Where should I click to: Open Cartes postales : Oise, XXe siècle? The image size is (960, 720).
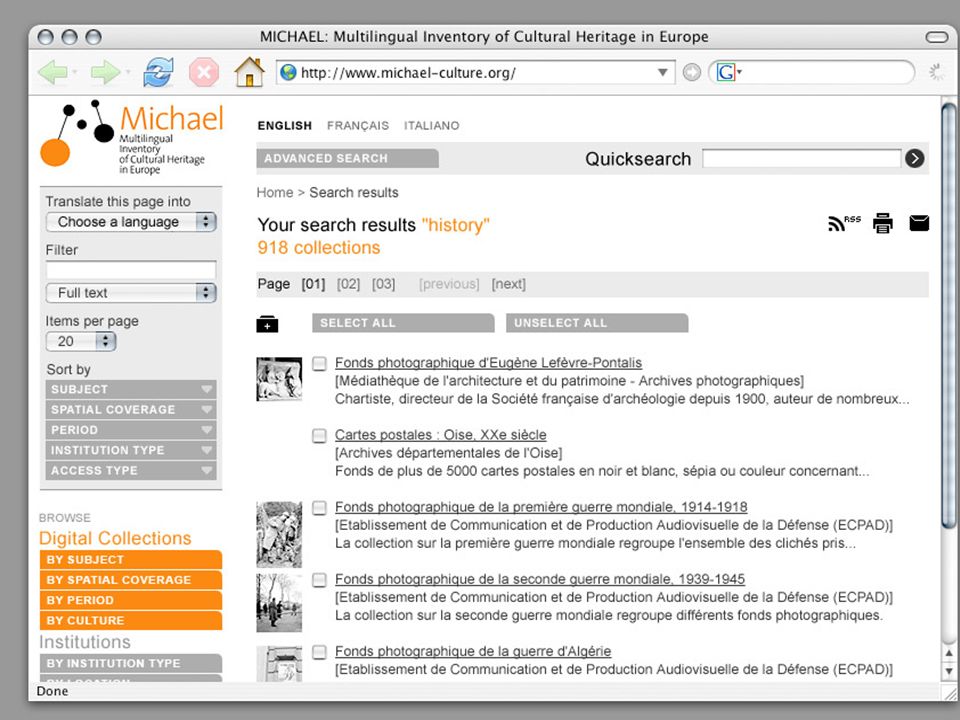coord(441,435)
